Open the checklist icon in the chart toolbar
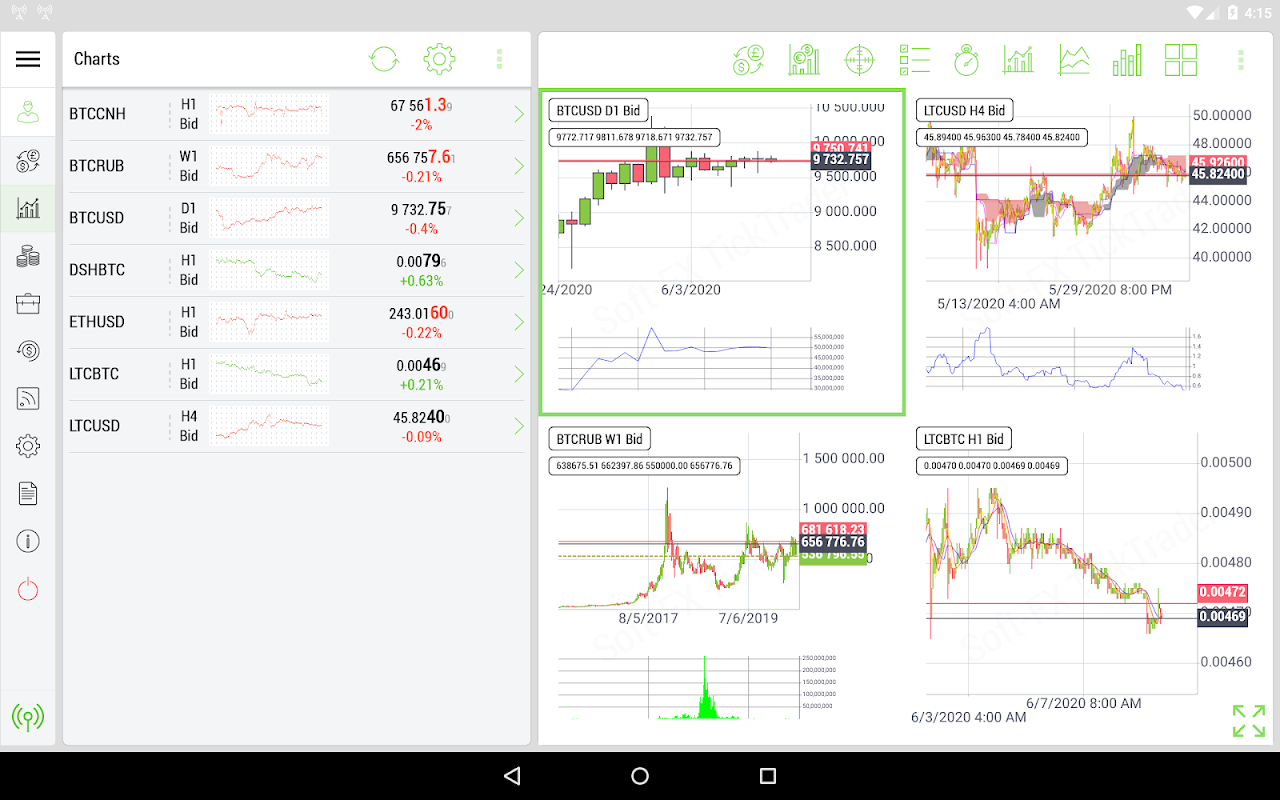 coord(914,59)
